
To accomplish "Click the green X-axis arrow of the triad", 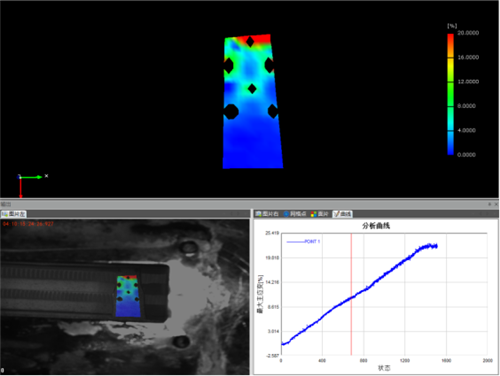I will pos(31,177).
